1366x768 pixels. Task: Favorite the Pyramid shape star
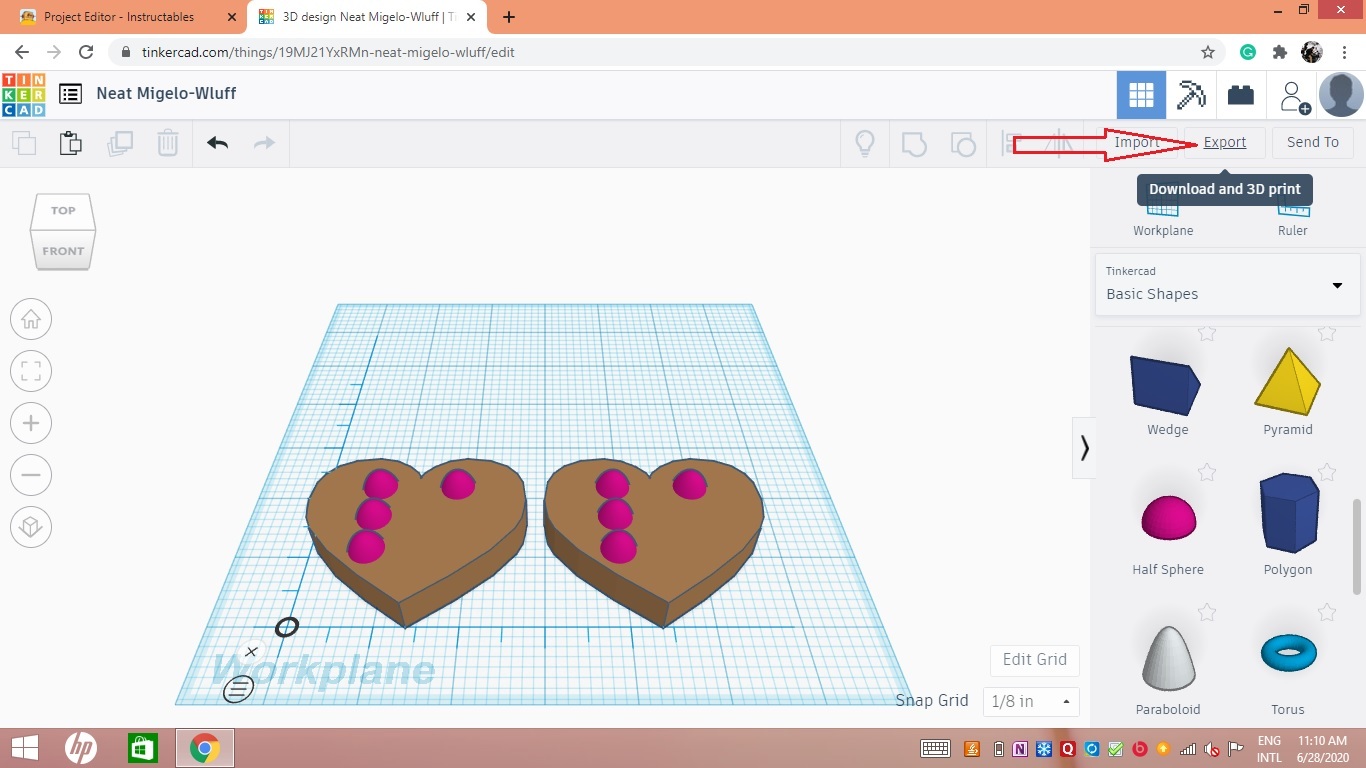pyautogui.click(x=1327, y=334)
